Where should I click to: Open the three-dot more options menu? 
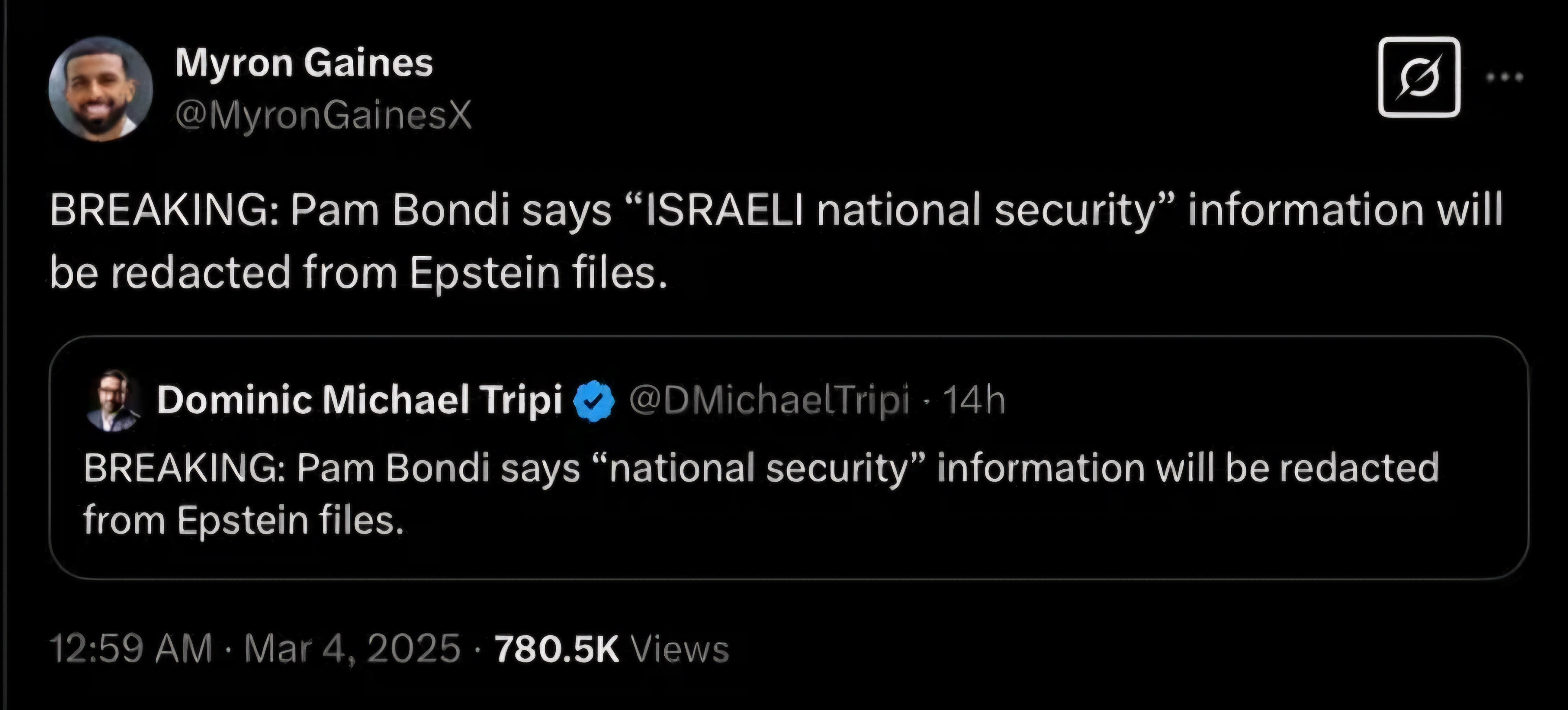coord(1504,77)
